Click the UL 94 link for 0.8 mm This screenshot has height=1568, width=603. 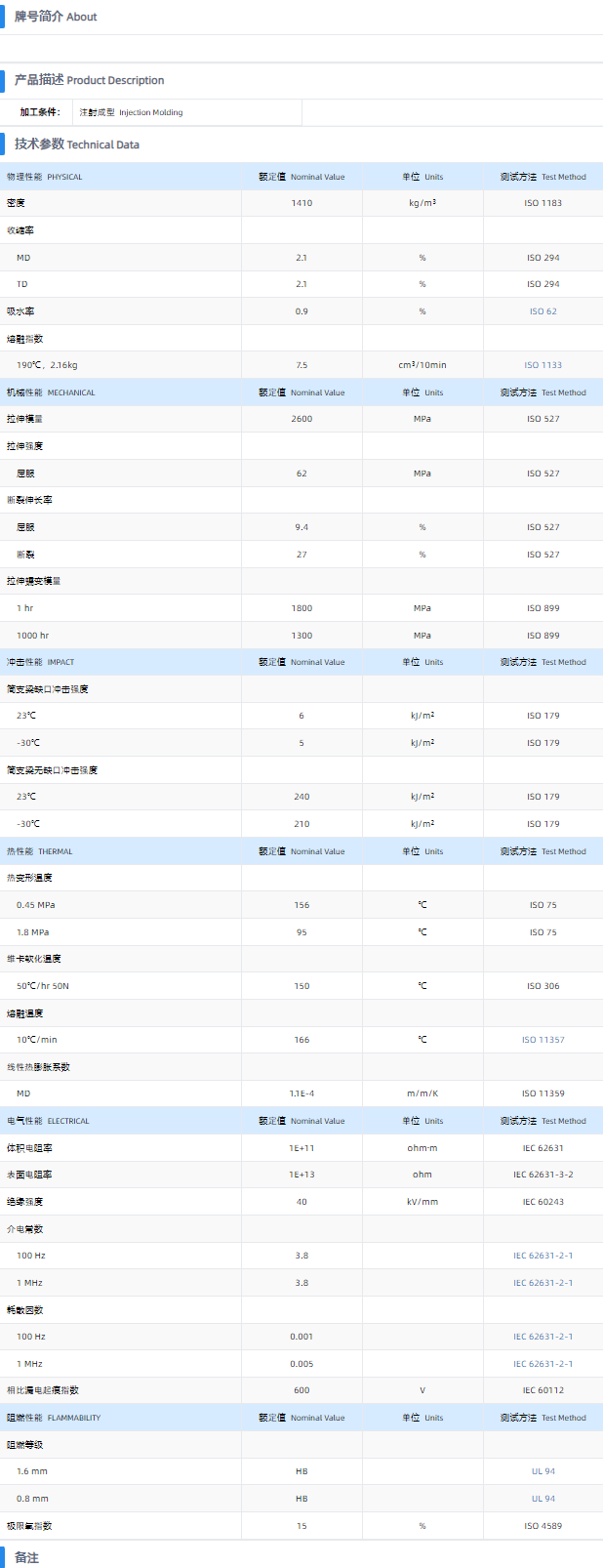[x=543, y=1499]
